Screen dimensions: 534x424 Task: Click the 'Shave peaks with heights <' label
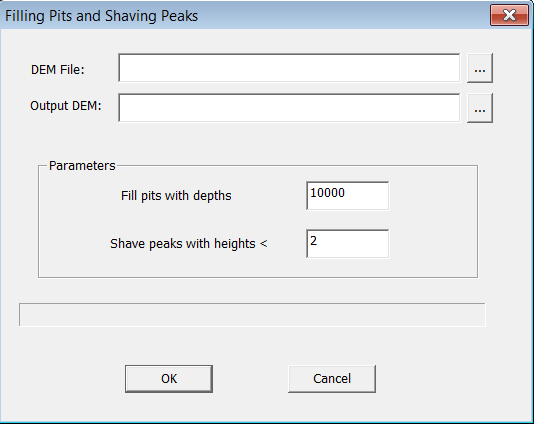click(189, 244)
